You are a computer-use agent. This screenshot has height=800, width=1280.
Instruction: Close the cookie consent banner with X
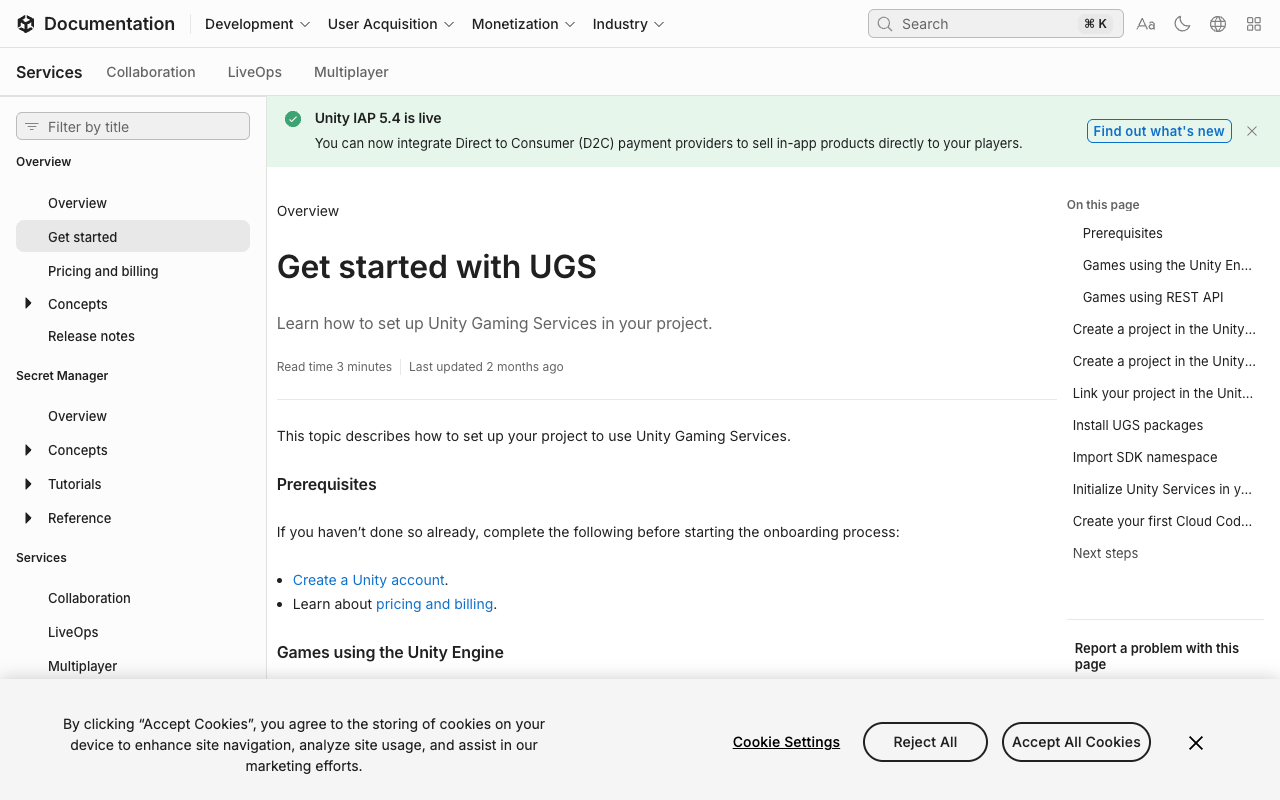(1196, 742)
